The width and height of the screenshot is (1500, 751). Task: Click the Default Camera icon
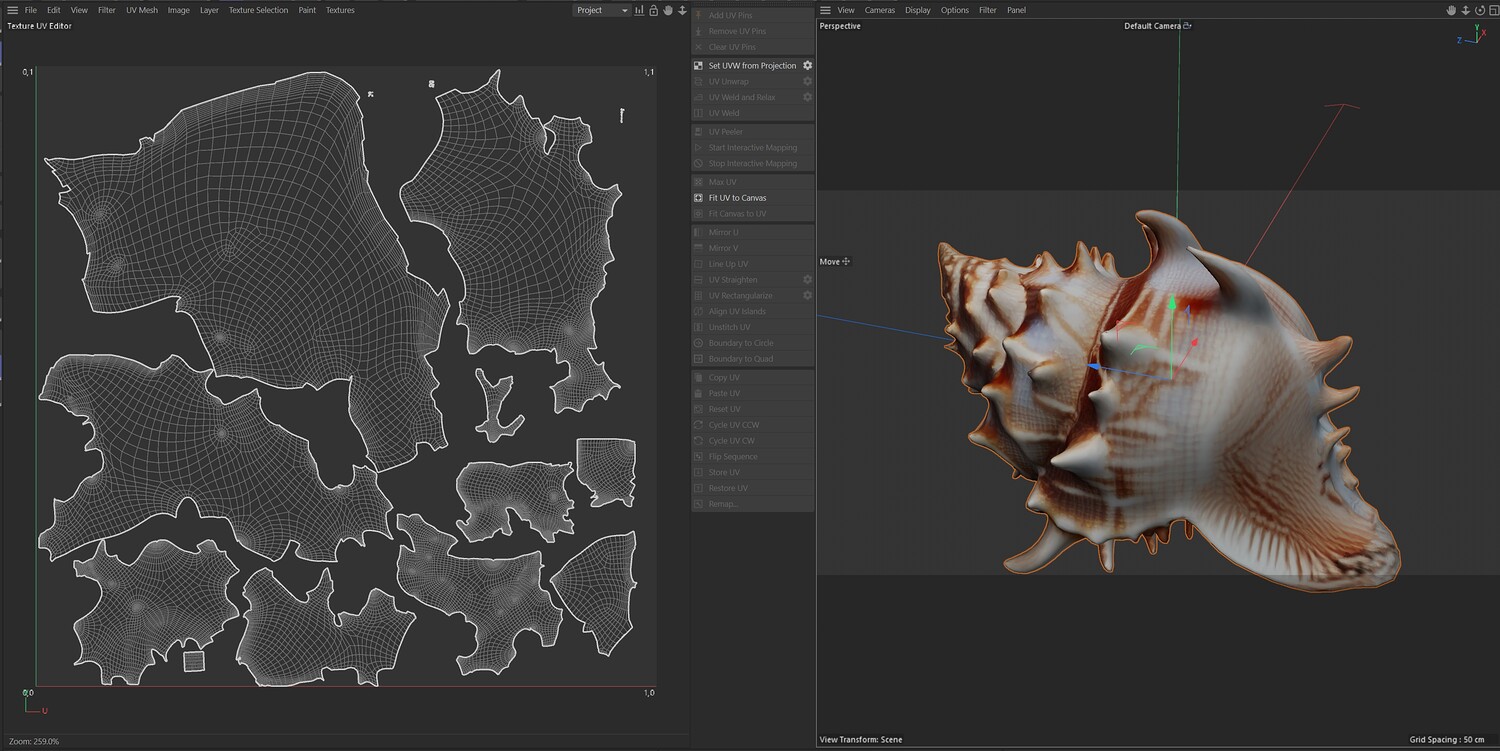pos(1187,26)
